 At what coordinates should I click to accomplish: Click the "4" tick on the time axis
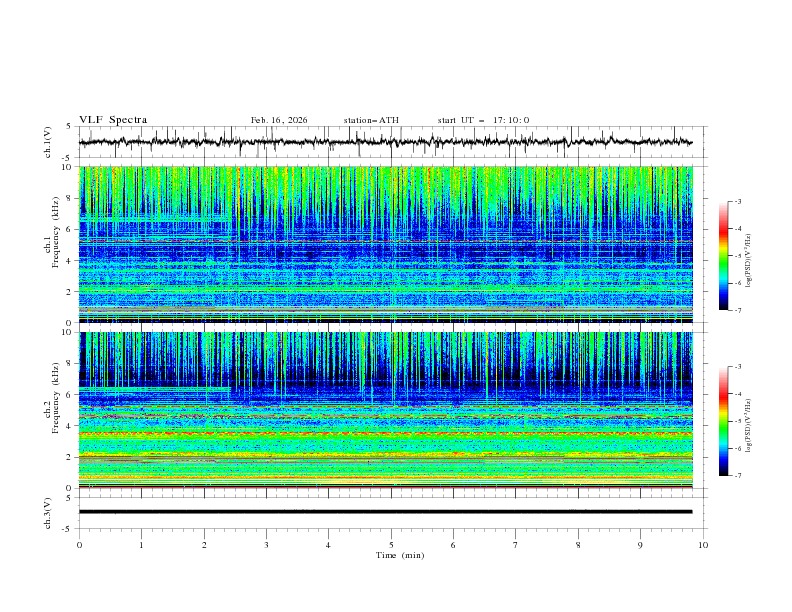point(328,545)
